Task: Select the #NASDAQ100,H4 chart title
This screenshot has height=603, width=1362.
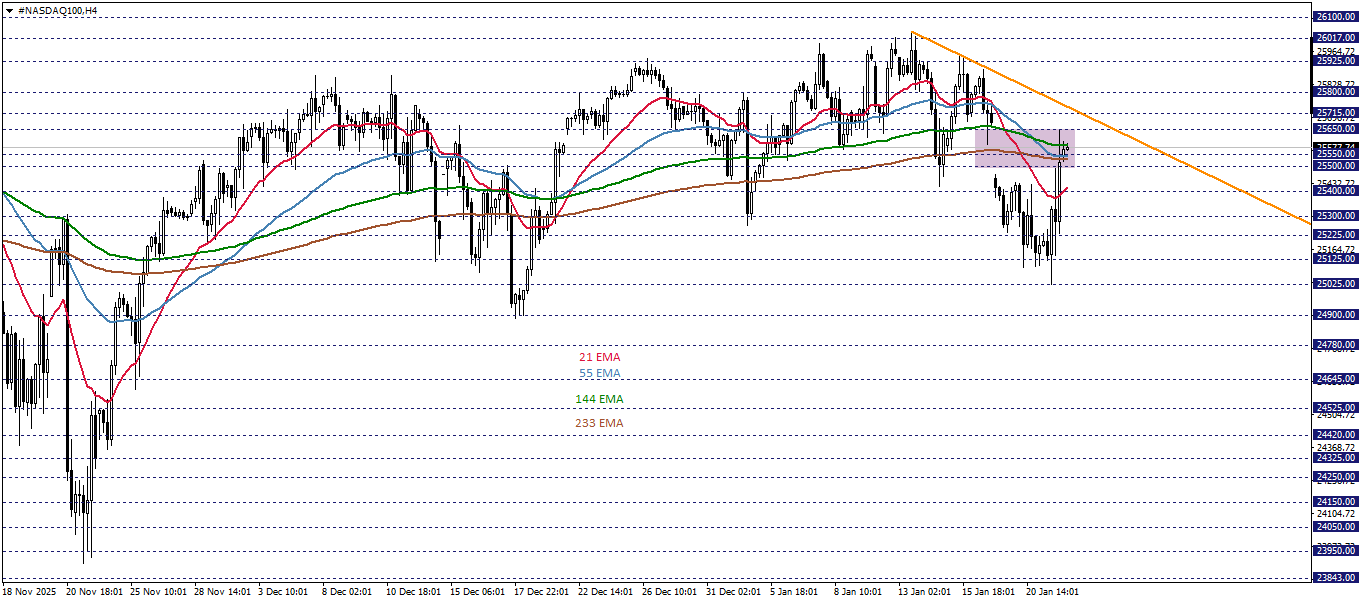Action: [57, 8]
